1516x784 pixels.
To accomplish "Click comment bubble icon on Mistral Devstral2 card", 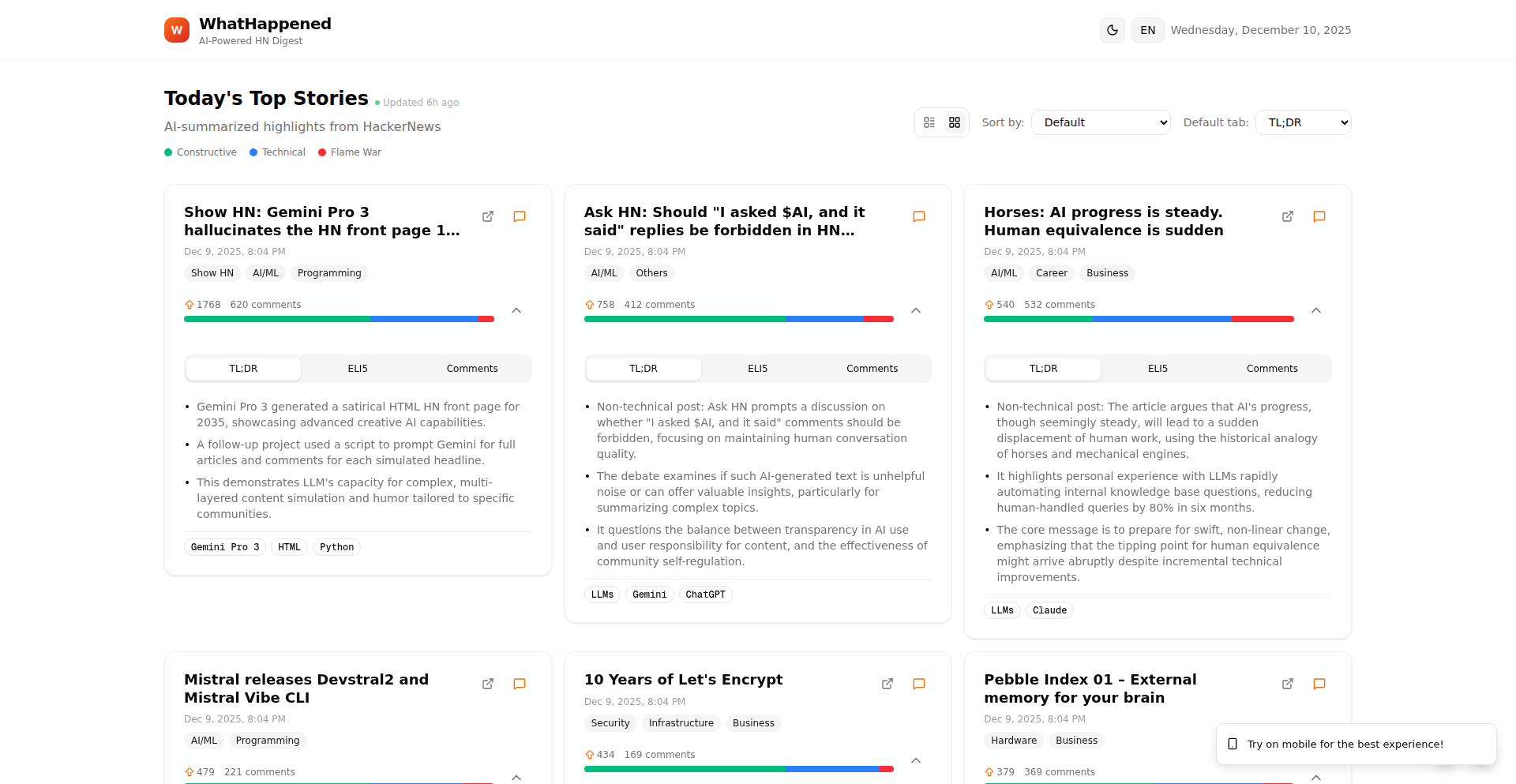I will pos(520,684).
